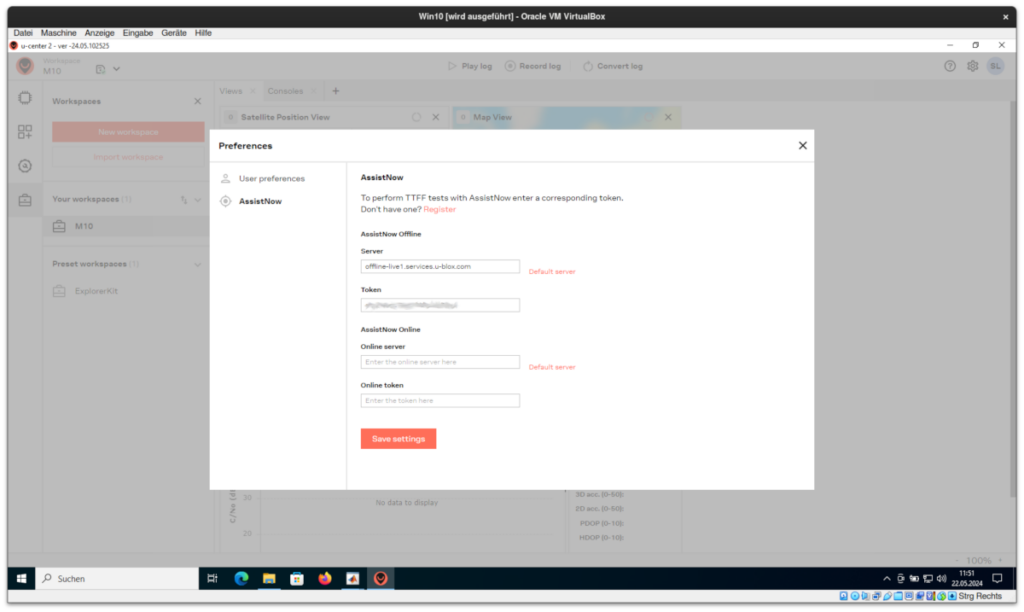
Task: Click the volume icon in system tray
Action: pyautogui.click(x=941, y=579)
